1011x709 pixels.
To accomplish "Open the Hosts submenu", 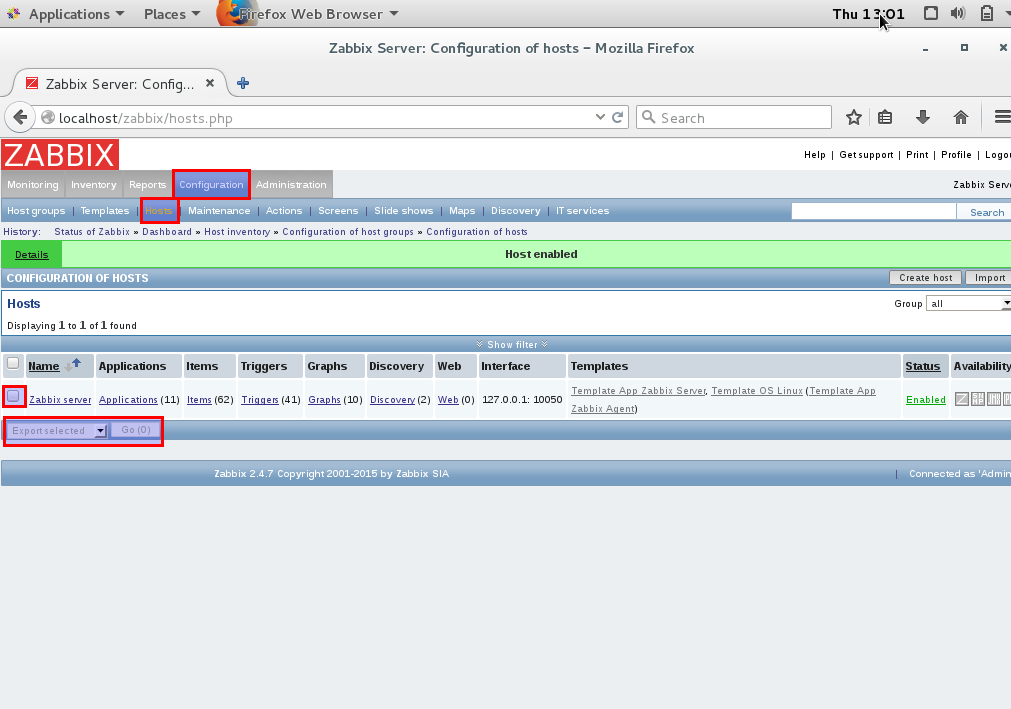I will click(x=159, y=211).
